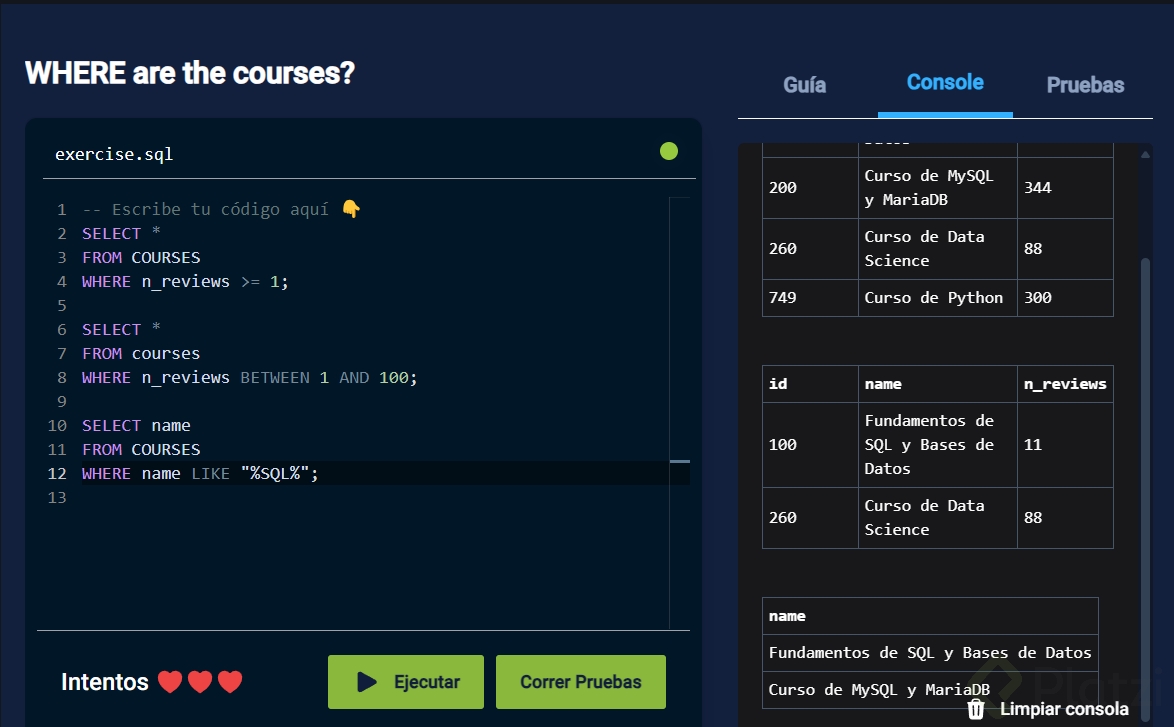1174x727 pixels.
Task: Click the 300 reviews cell
Action: 1065,298
